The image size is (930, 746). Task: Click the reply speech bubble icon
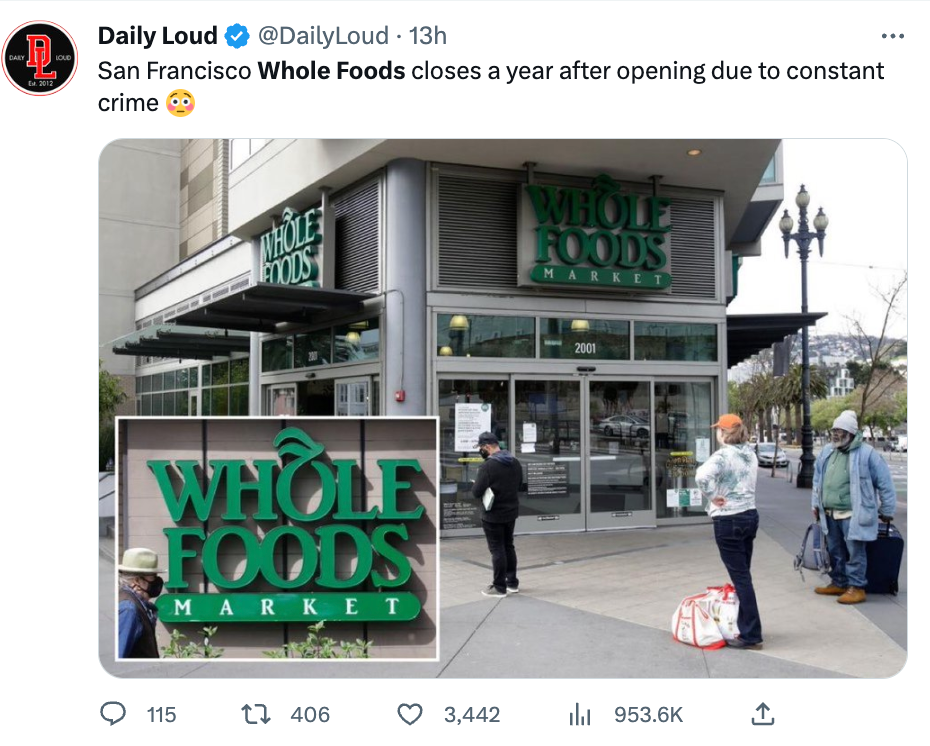tap(113, 714)
